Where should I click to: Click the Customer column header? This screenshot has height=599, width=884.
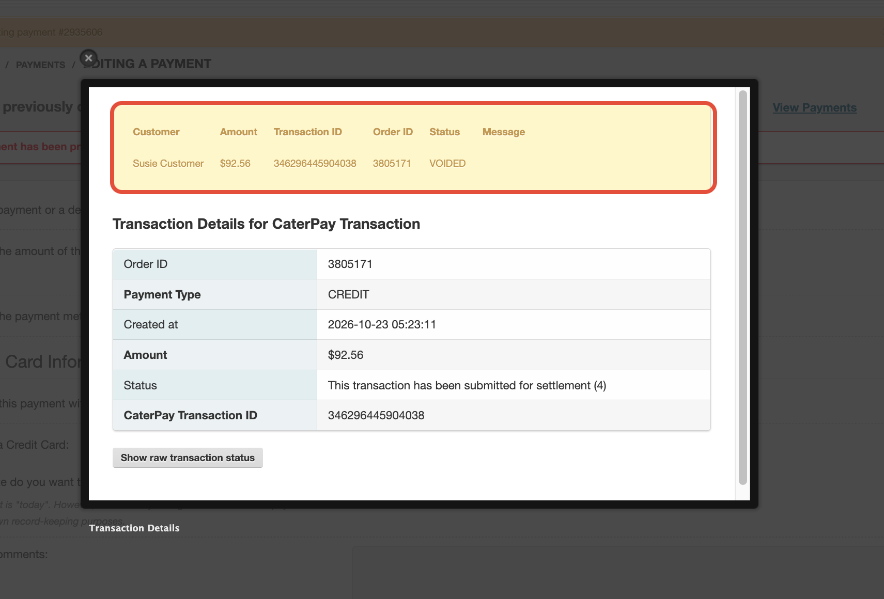156,131
